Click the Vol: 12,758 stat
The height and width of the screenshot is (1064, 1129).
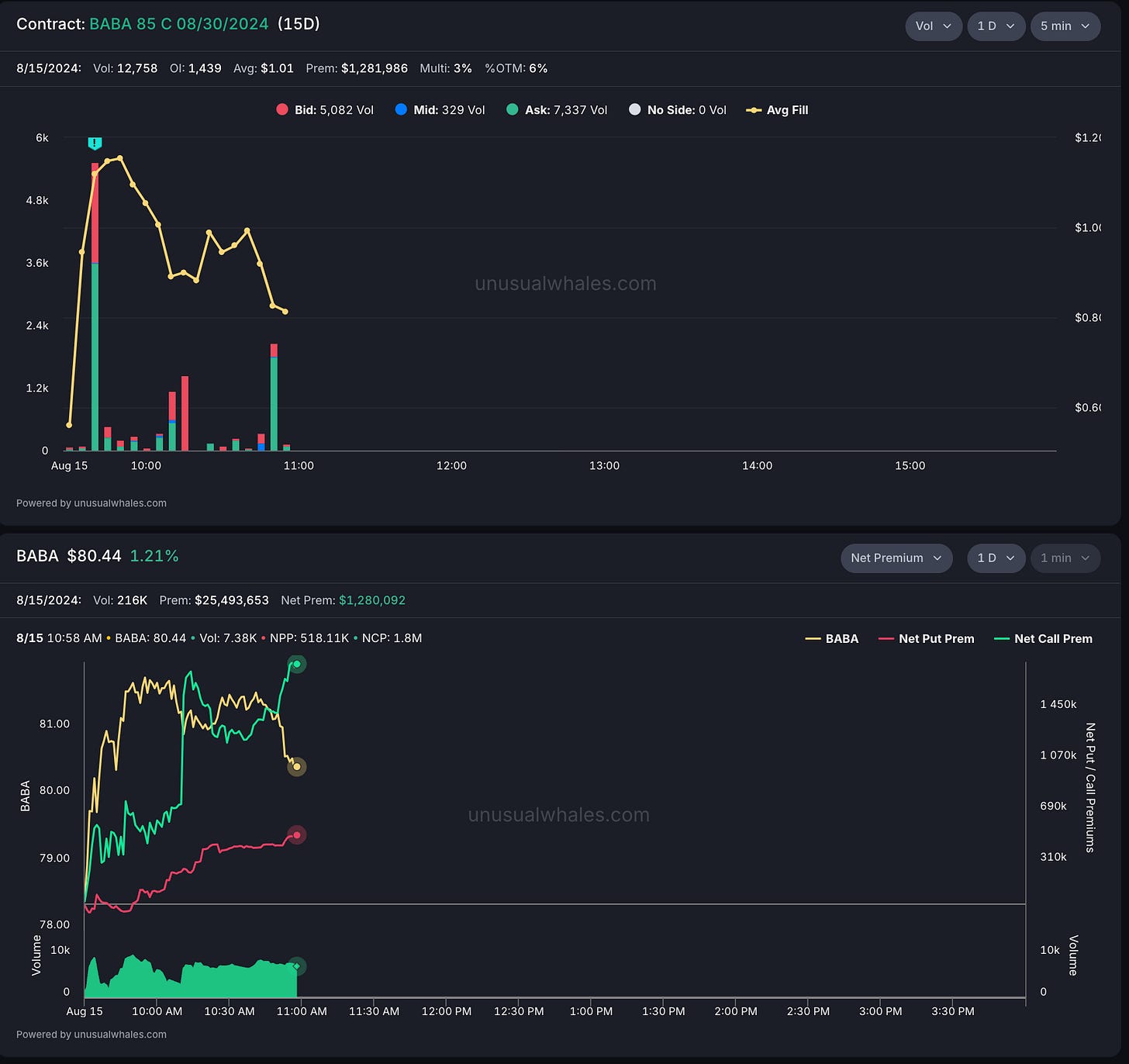125,68
